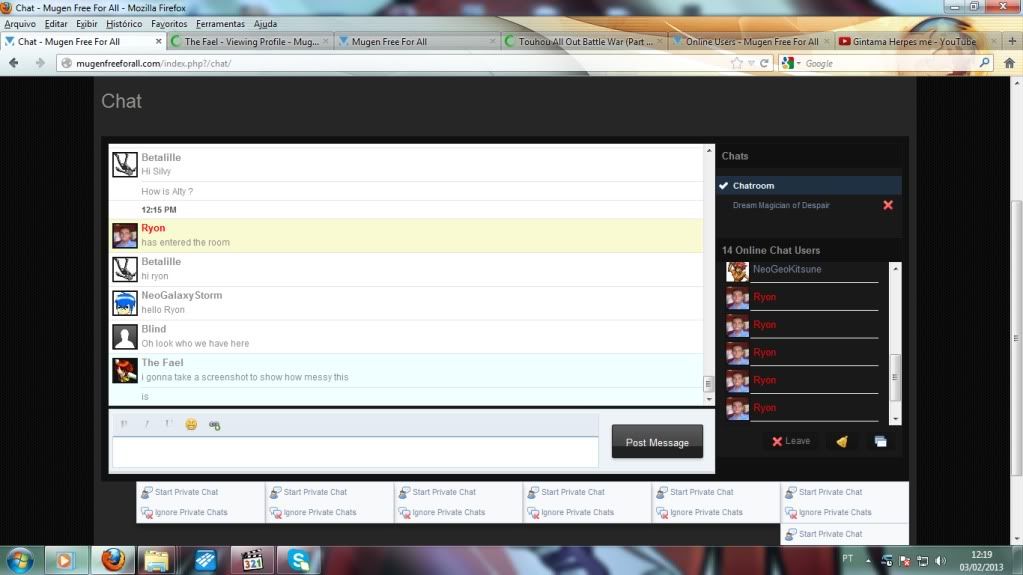Viewport: 1023px width, 575px height.
Task: Go forward with the forward arrow
Action: pos(40,63)
